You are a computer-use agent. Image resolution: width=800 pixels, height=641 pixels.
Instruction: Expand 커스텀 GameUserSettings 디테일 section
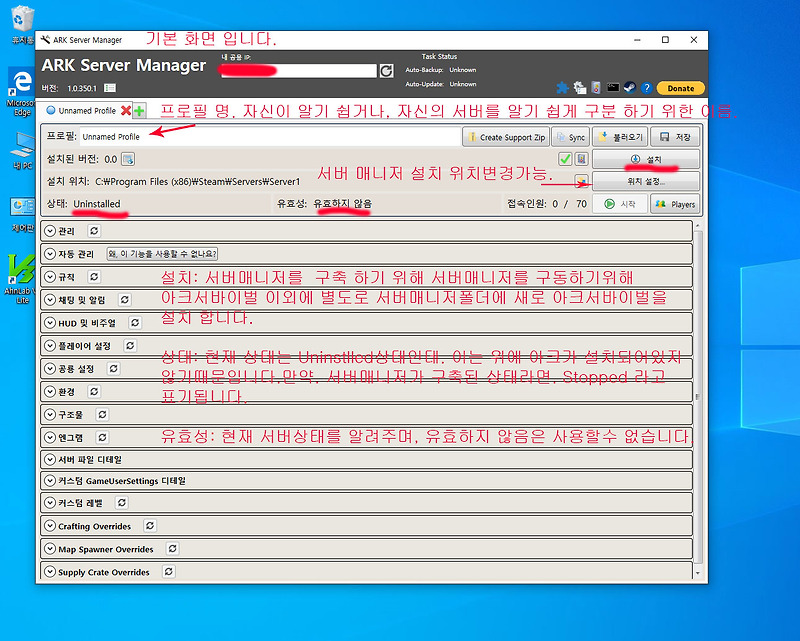(x=49, y=481)
